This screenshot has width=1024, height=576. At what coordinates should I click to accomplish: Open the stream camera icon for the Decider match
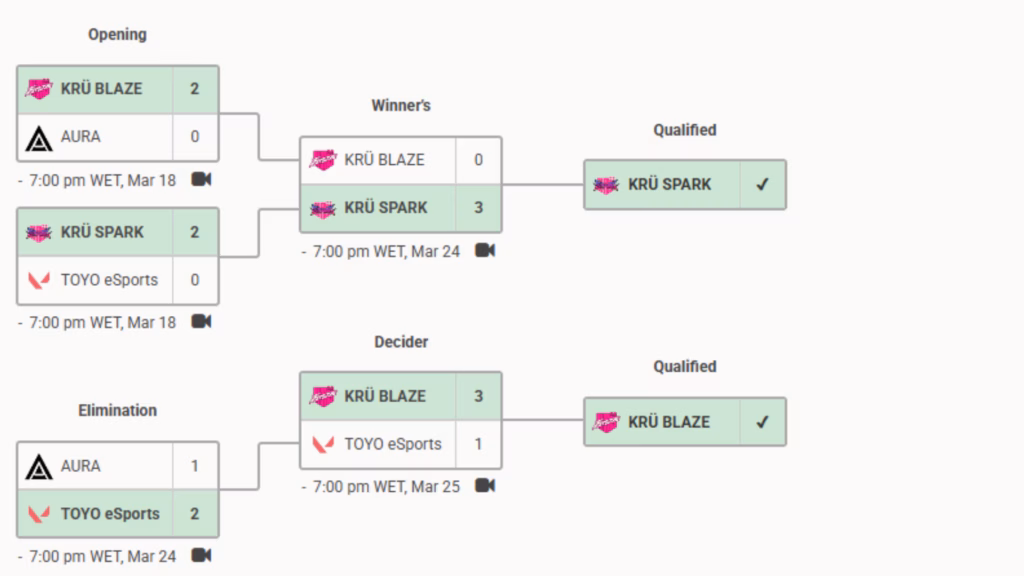pyautogui.click(x=484, y=486)
